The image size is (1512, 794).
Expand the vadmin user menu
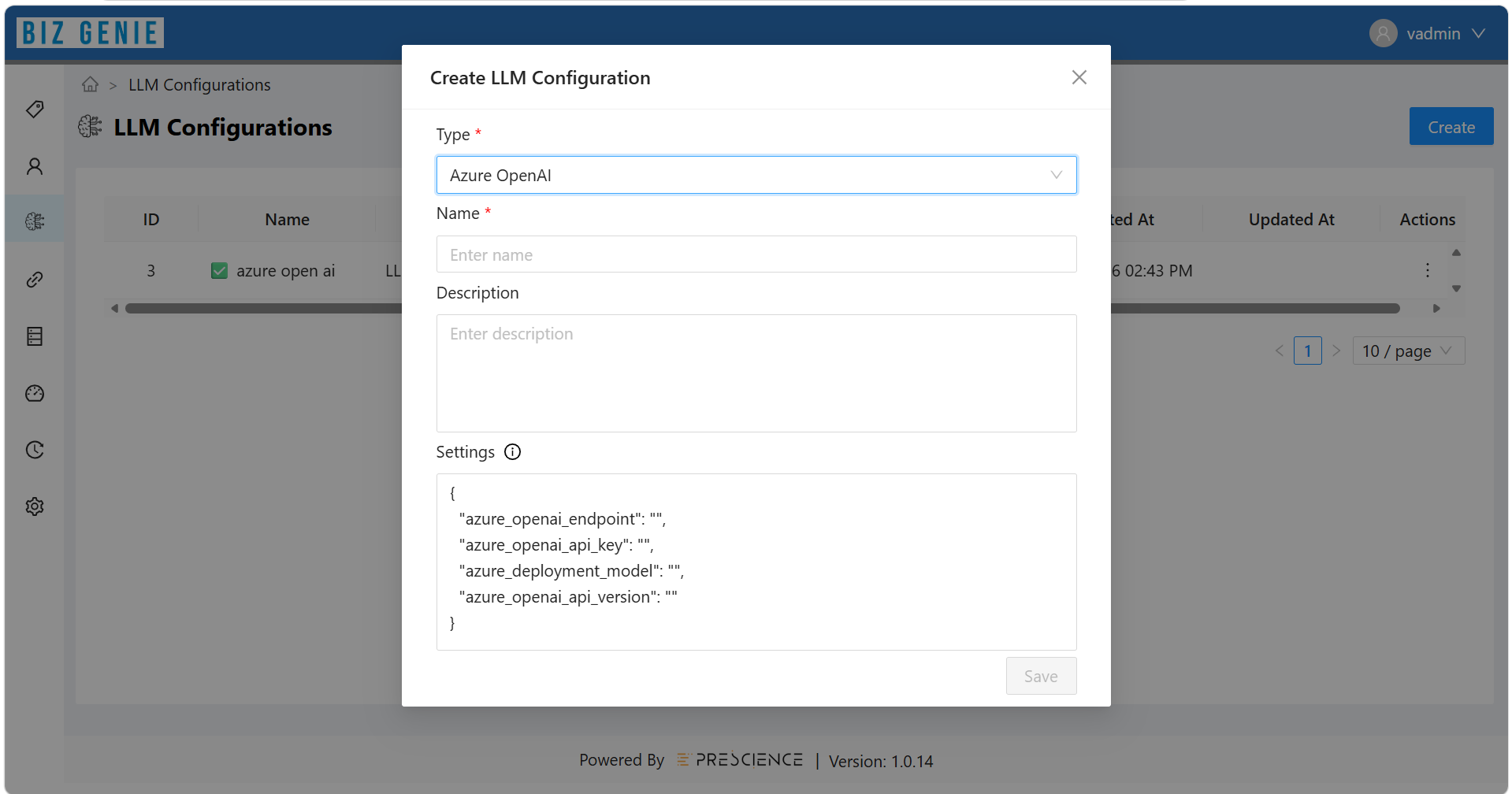1428,33
